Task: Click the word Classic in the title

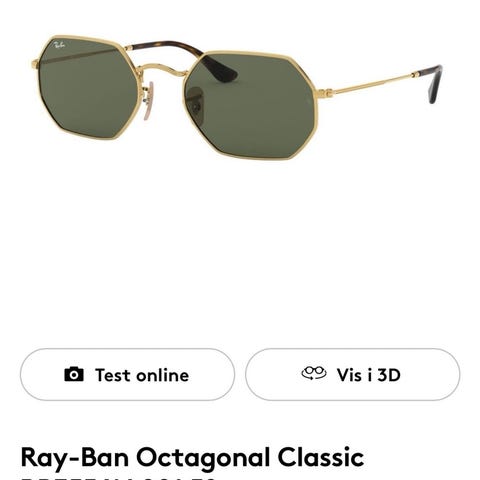Action: (x=321, y=457)
